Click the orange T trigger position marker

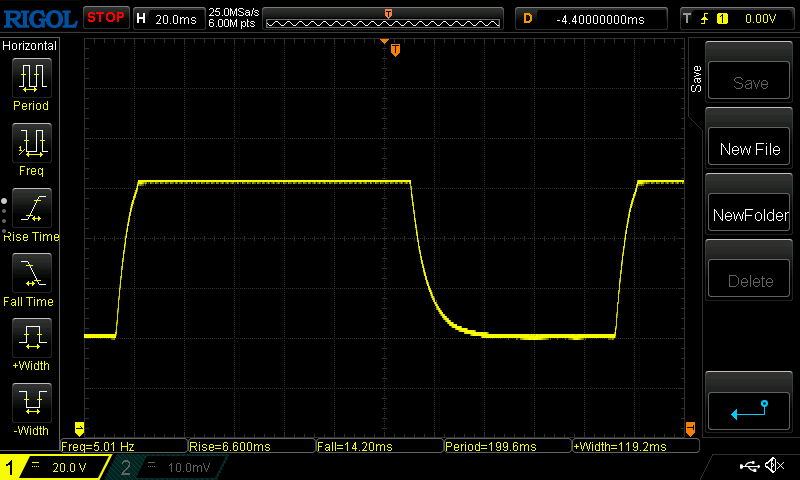pyautogui.click(x=395, y=49)
